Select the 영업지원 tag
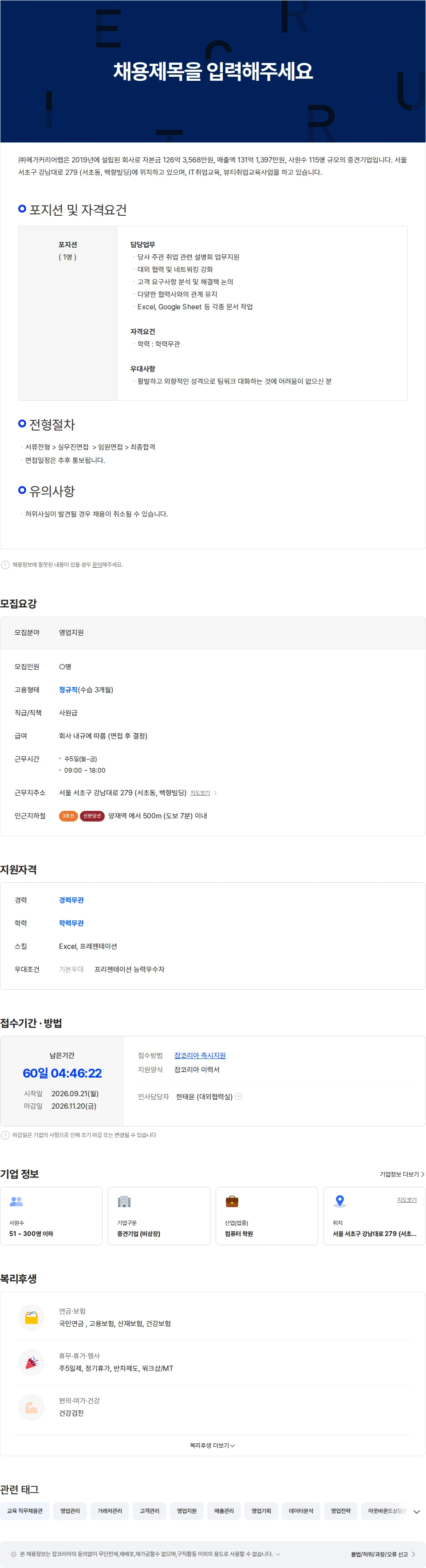Screen dimensions: 426x1568 tap(187, 1510)
